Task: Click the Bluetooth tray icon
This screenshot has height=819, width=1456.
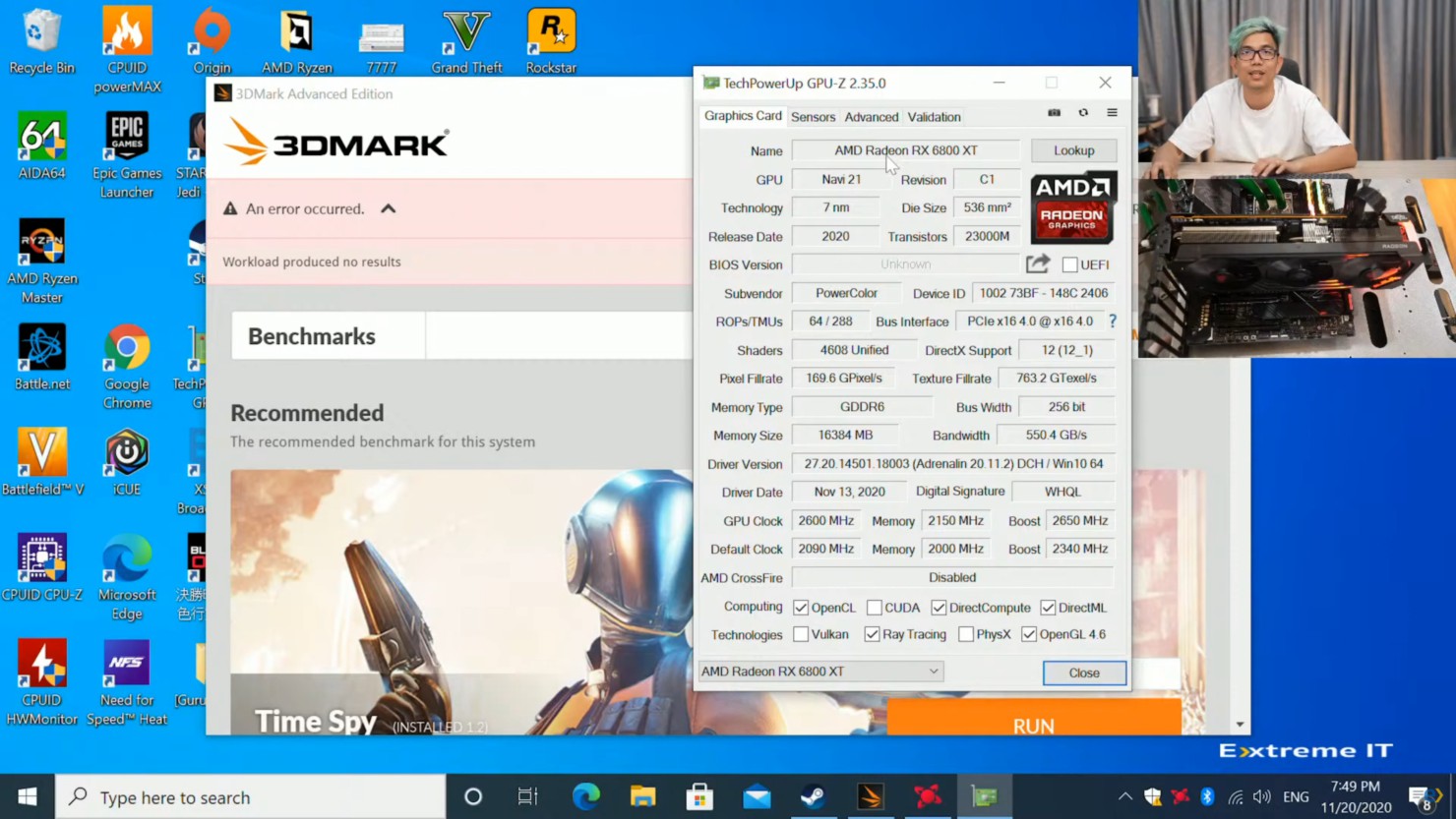Action: [x=1207, y=796]
